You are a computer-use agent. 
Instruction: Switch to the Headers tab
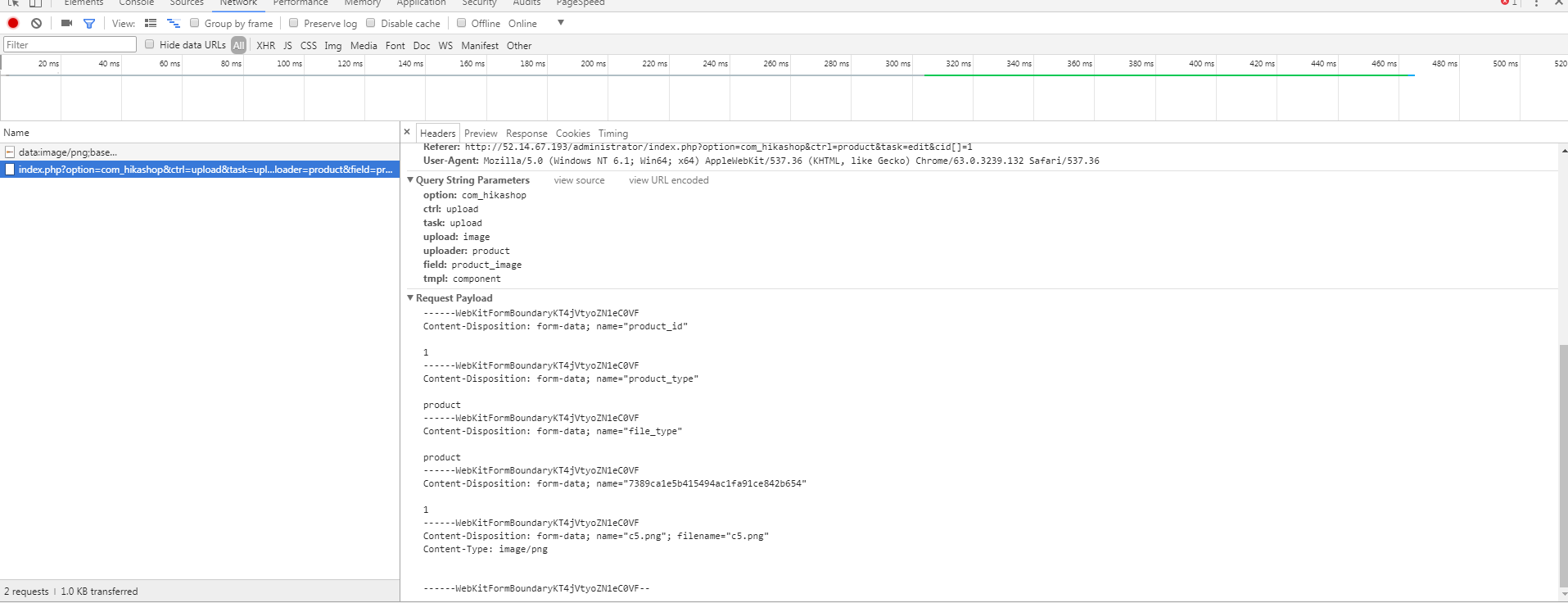point(438,134)
